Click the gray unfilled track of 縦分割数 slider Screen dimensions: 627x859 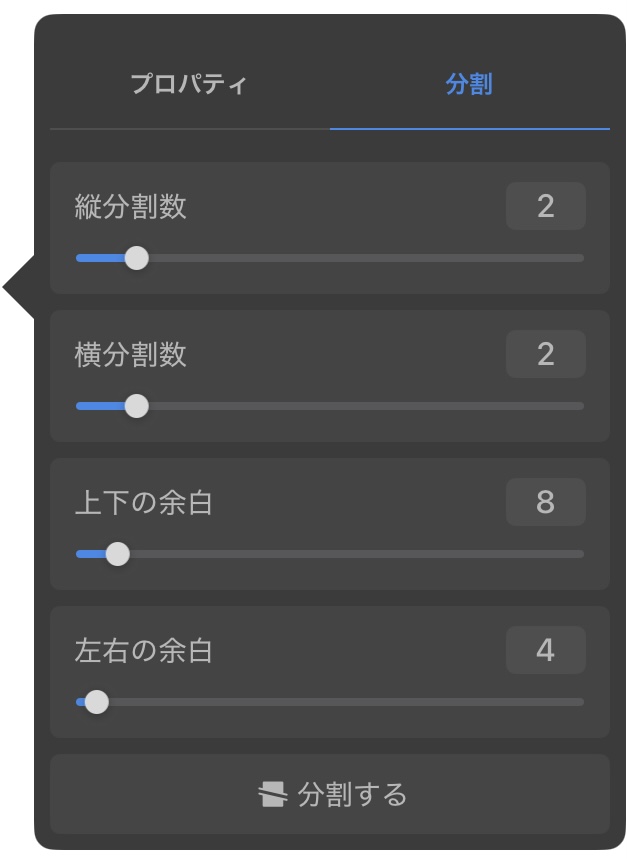(366, 258)
